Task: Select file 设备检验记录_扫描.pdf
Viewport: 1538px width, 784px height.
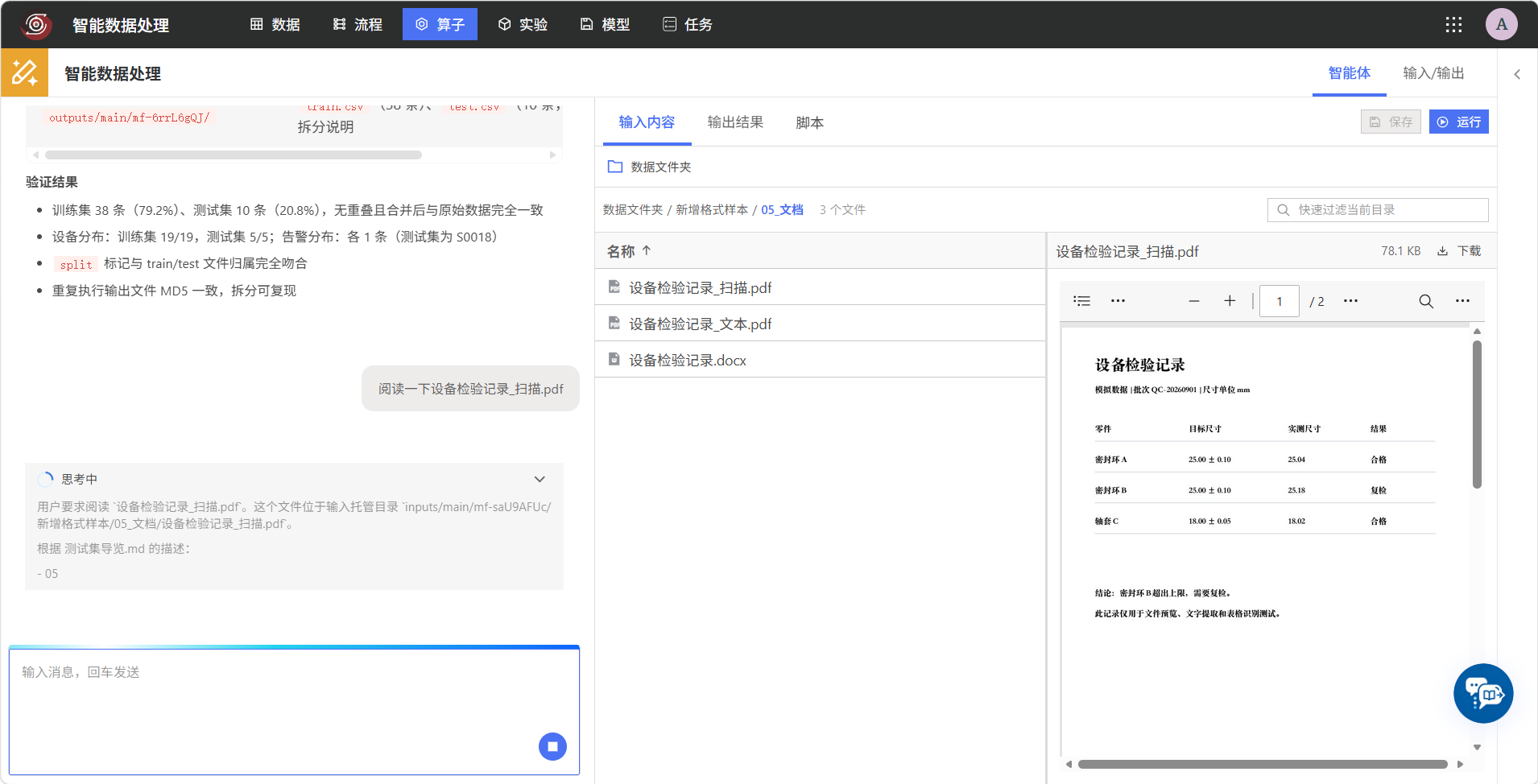Action: coord(820,287)
